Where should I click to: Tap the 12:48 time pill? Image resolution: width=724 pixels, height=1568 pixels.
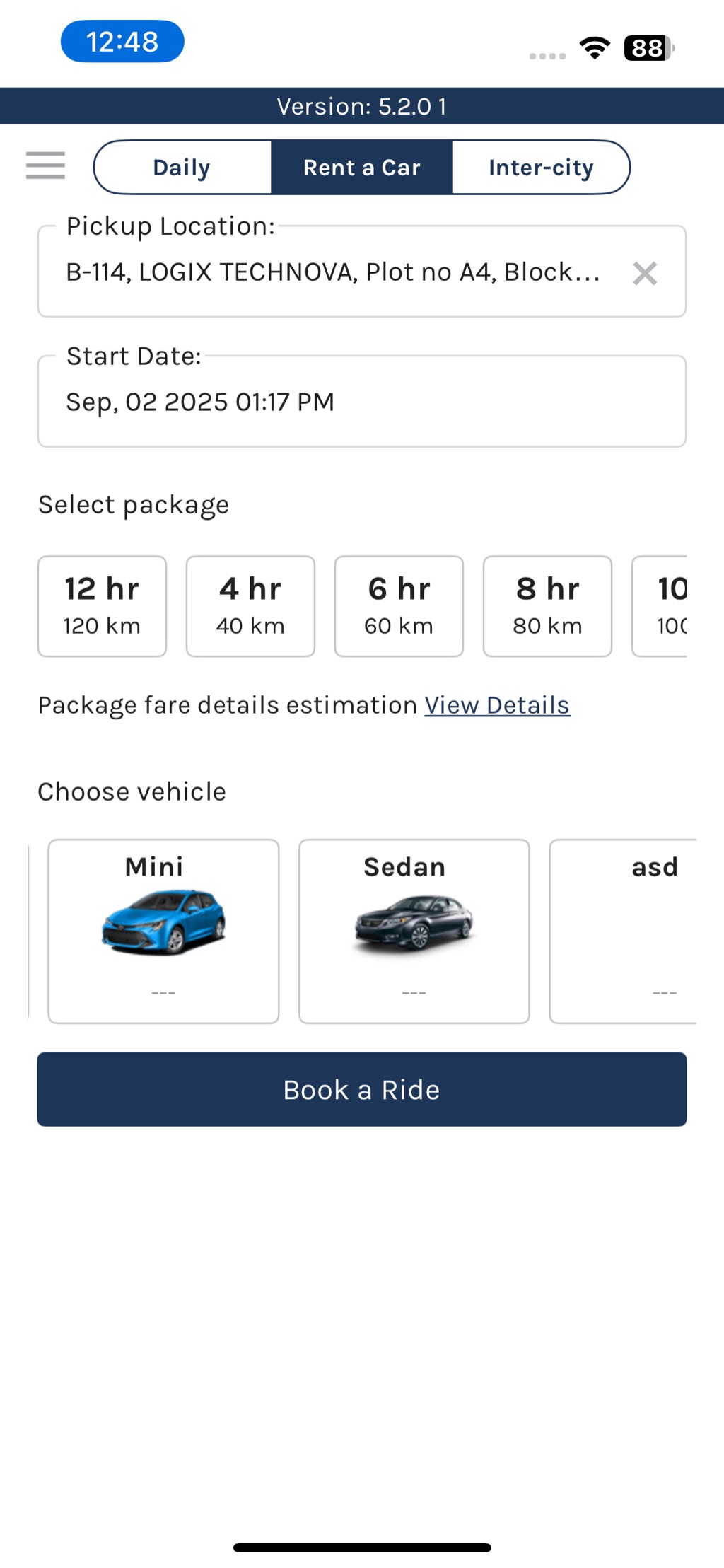tap(122, 42)
